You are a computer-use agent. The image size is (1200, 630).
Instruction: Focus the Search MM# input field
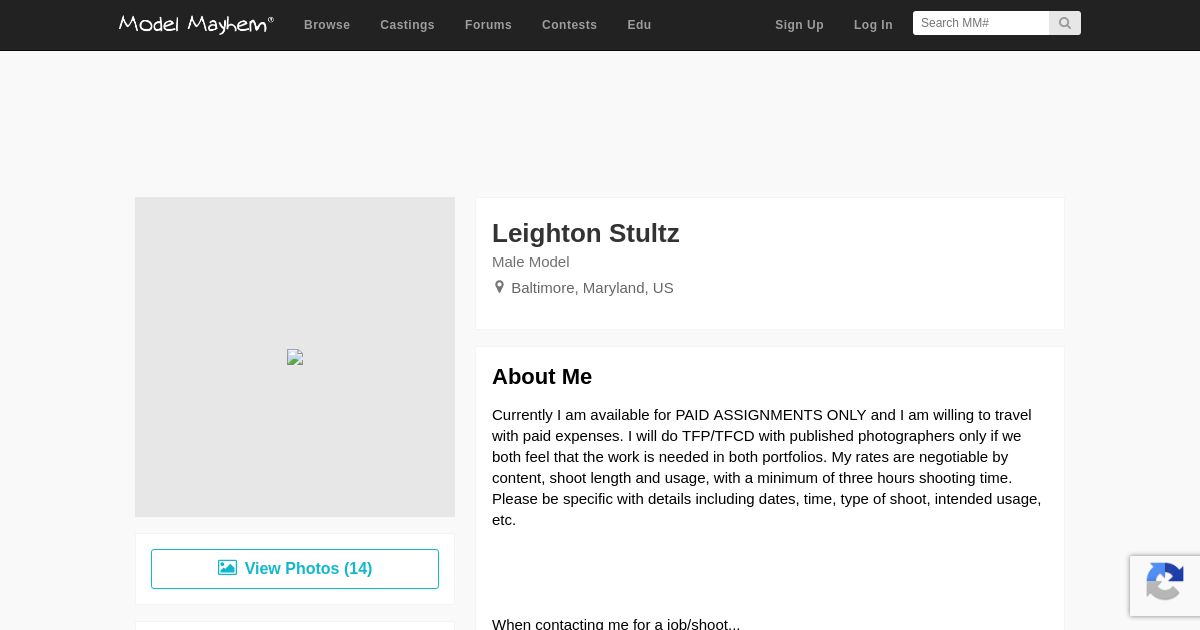pos(981,23)
